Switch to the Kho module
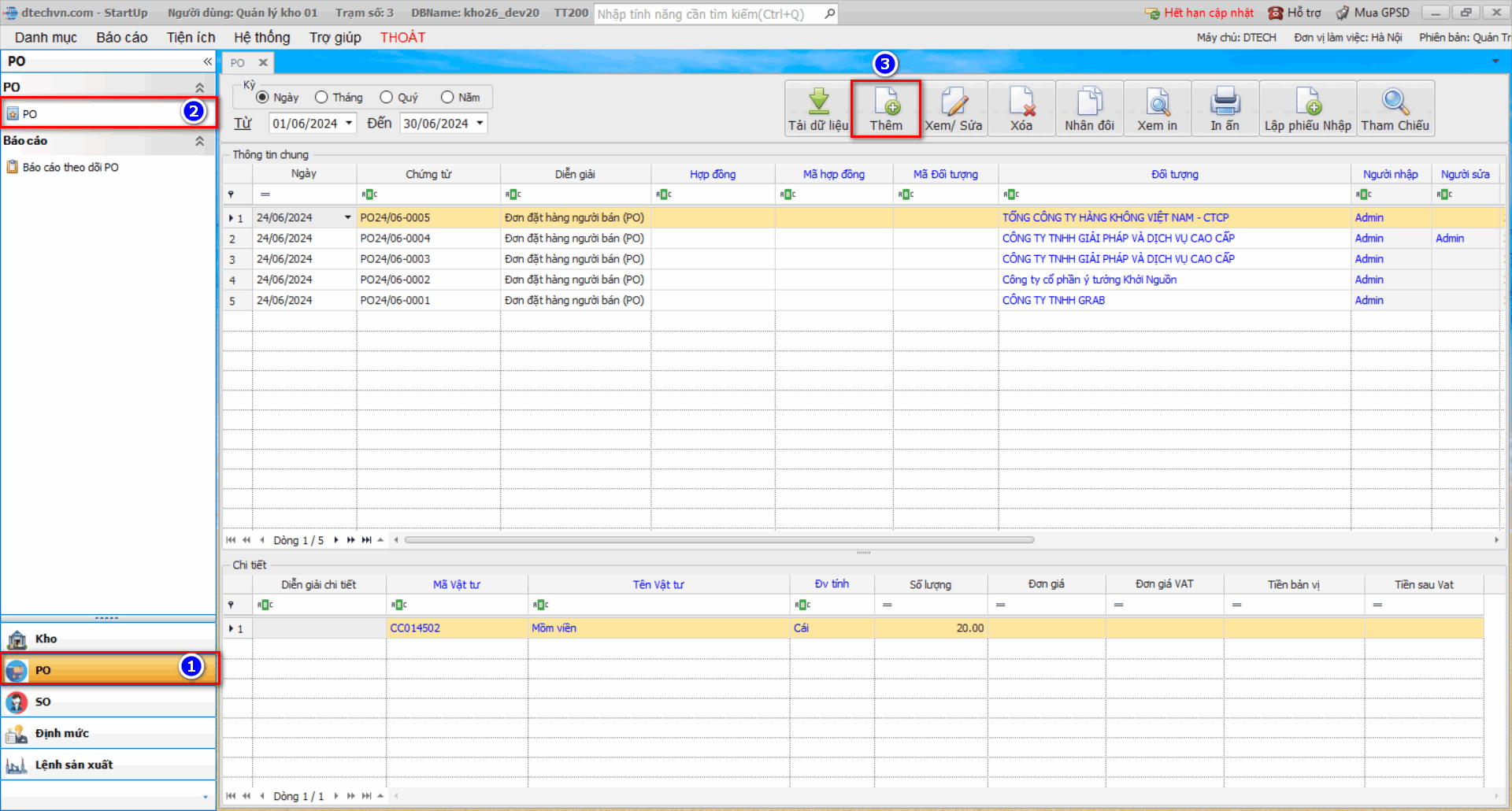 tap(46, 639)
